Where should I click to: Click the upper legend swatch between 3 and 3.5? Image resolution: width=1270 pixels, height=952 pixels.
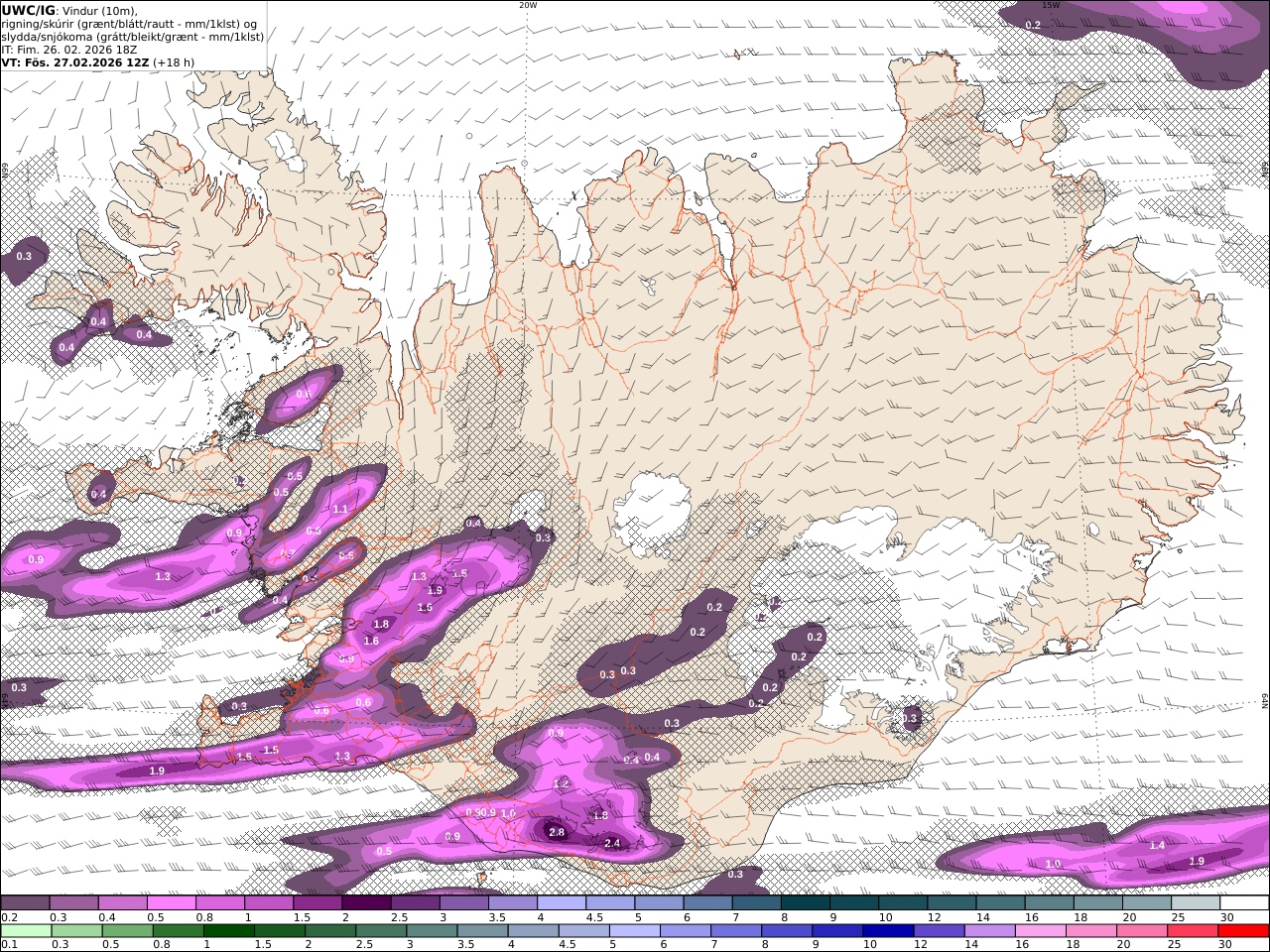463,903
